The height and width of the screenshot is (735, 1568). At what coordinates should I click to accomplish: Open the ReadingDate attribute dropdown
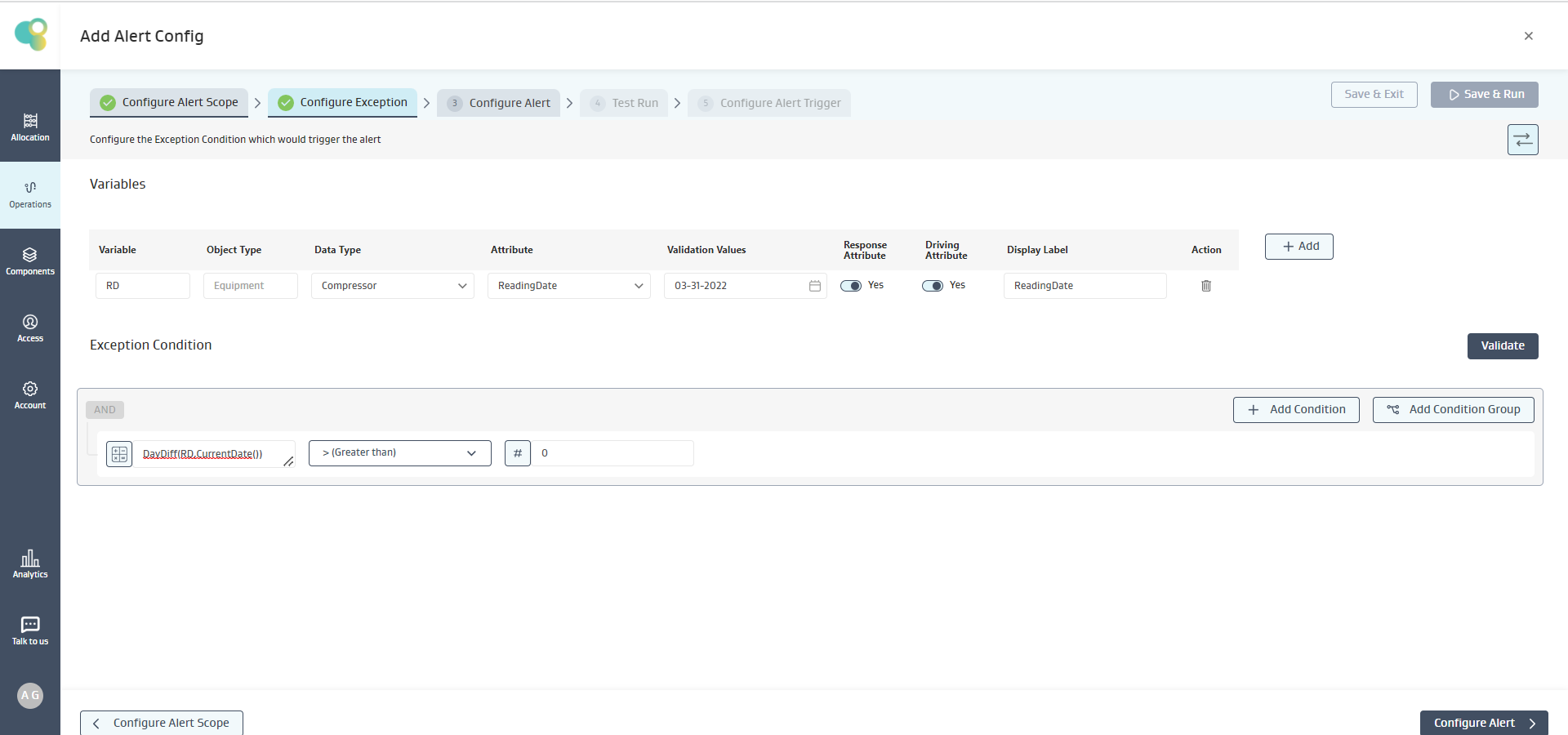click(568, 286)
